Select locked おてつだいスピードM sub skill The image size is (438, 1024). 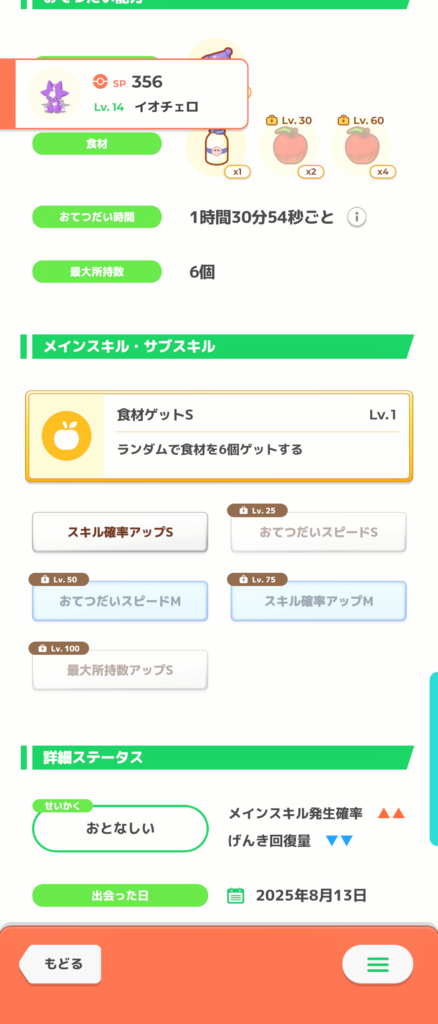point(120,601)
